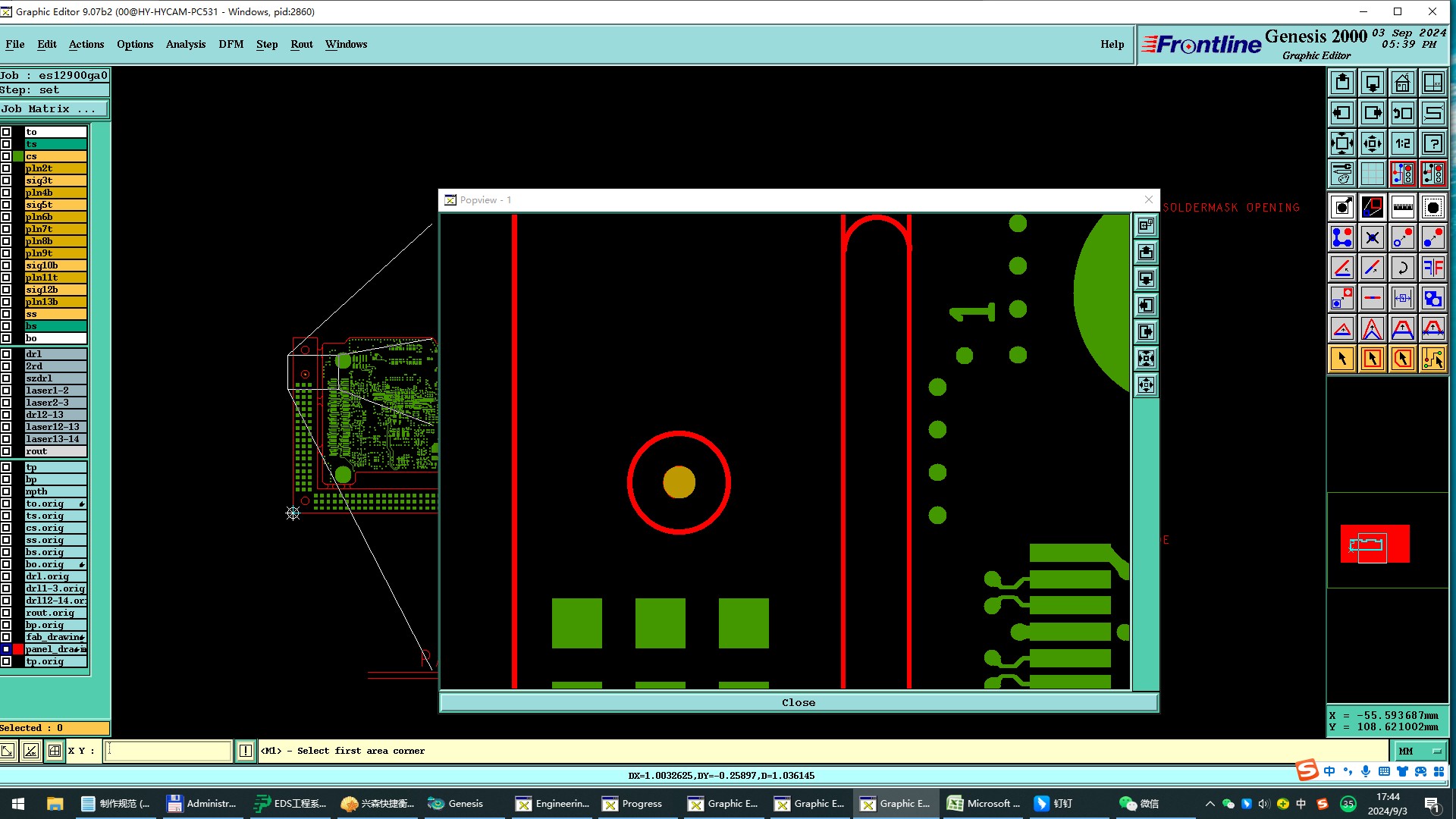Toggle checkbox for layer cs
Viewport: 1456px width, 819px height.
[6, 156]
